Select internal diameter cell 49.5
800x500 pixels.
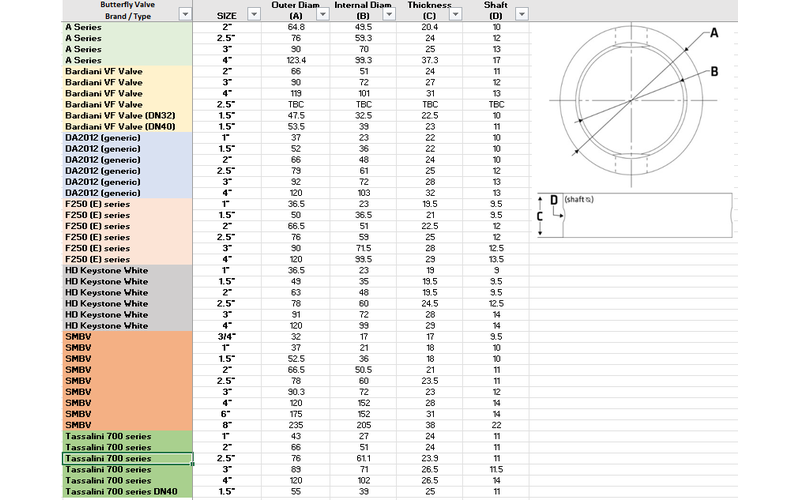coord(363,27)
